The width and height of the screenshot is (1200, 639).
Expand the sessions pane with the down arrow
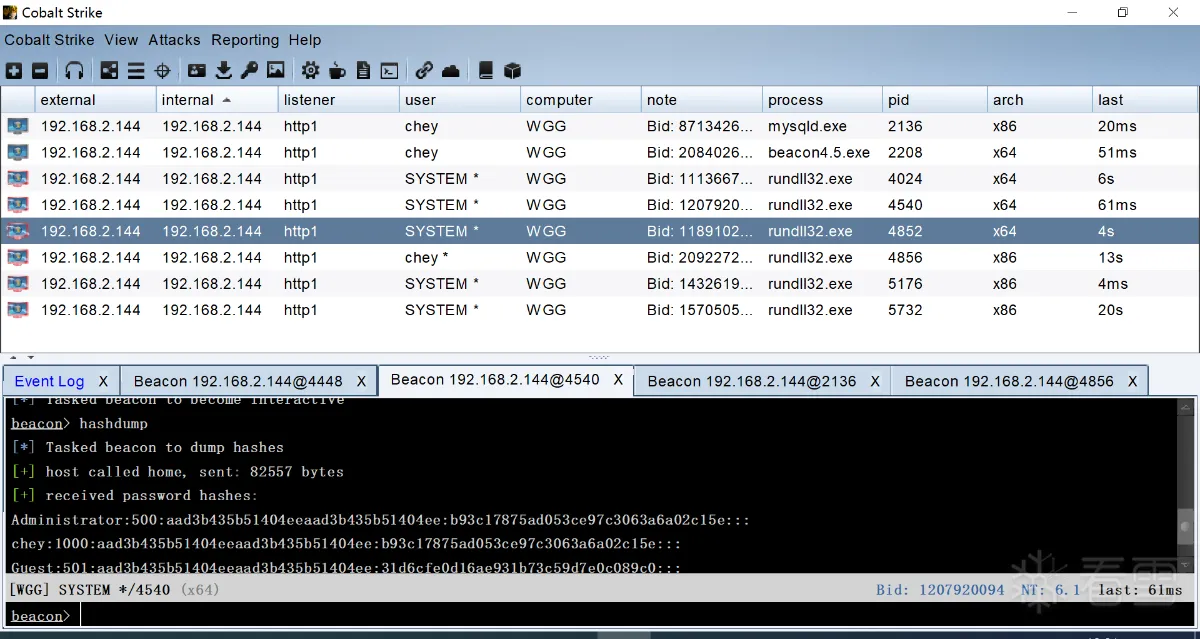click(x=31, y=357)
